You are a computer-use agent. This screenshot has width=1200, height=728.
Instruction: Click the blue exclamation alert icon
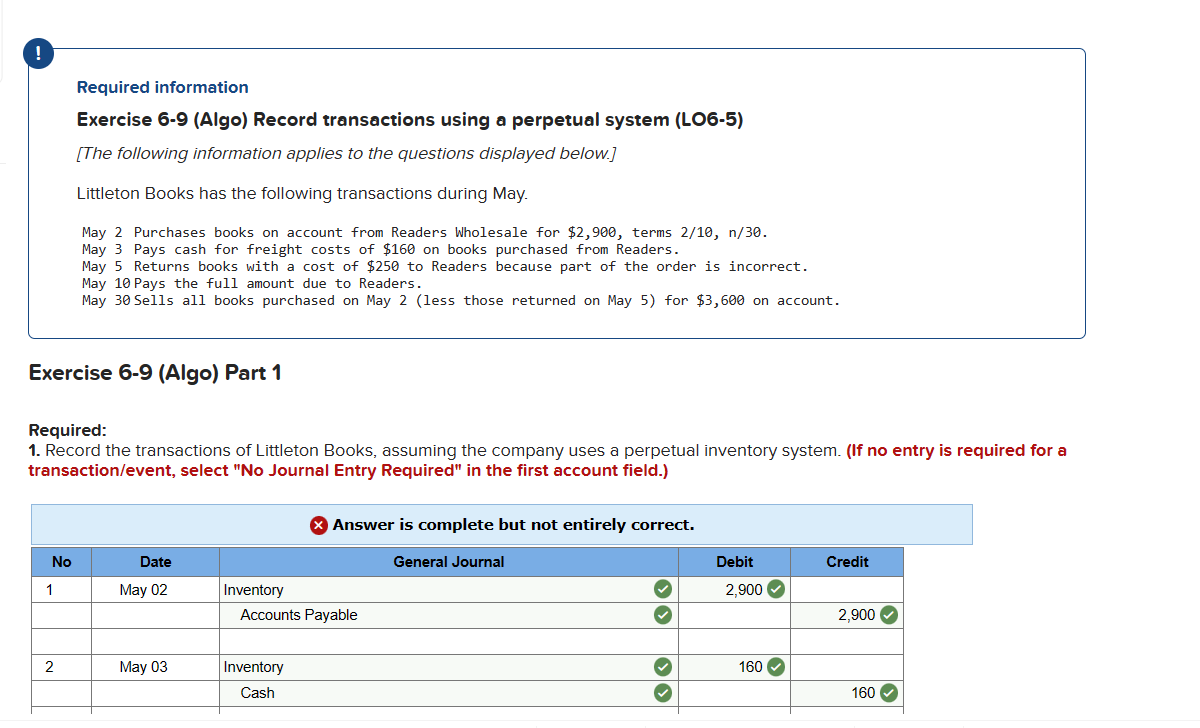pyautogui.click(x=38, y=54)
